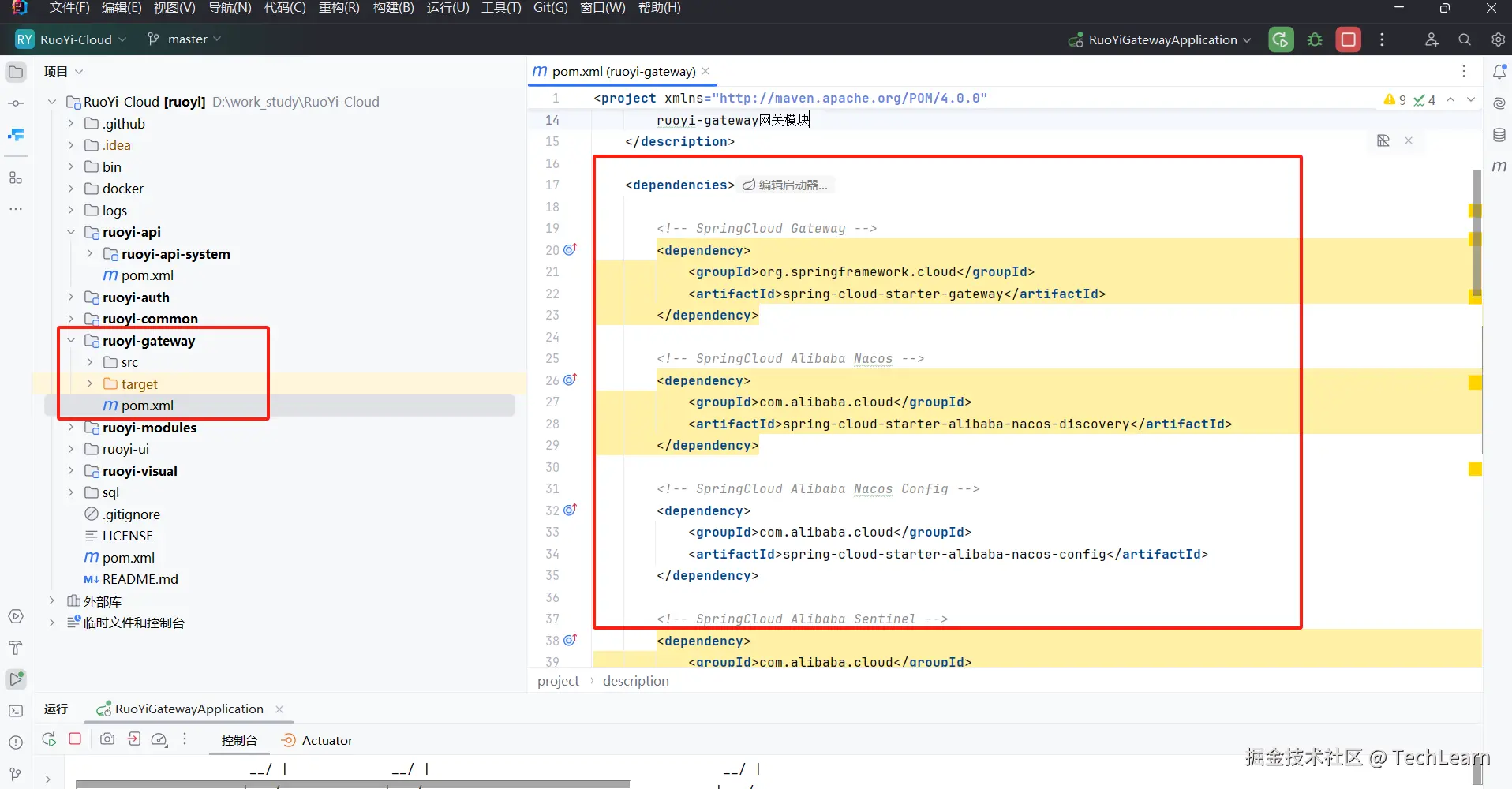Open the editor tab options menu
The image size is (1512, 789).
[1464, 71]
